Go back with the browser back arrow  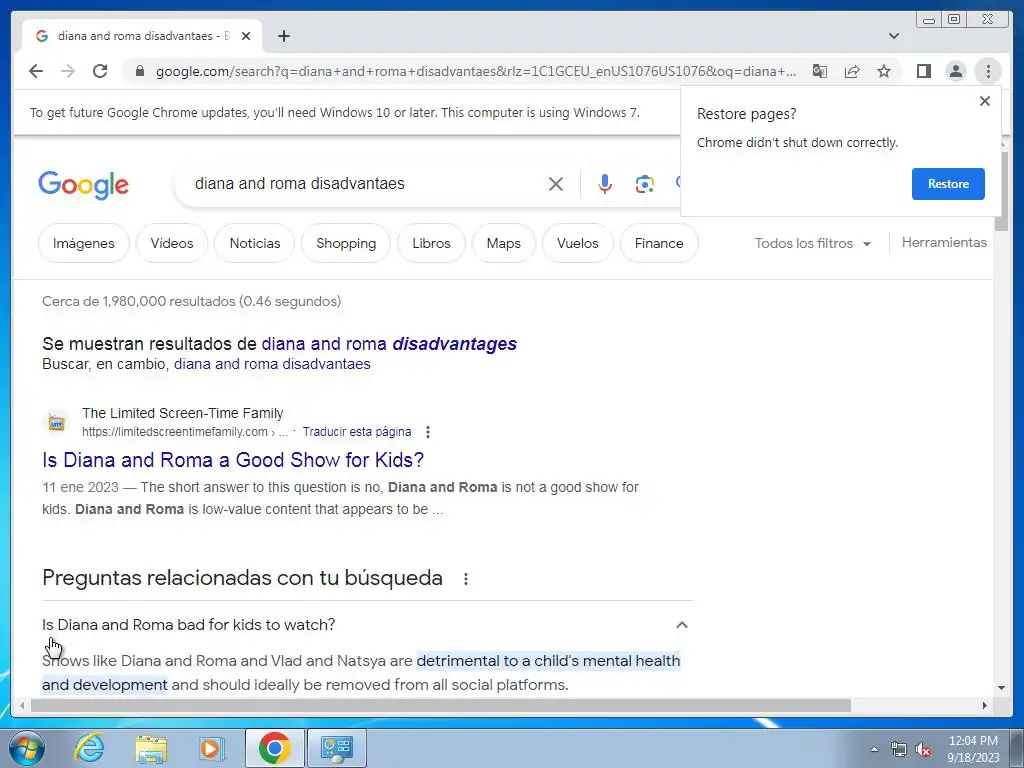coord(36,71)
